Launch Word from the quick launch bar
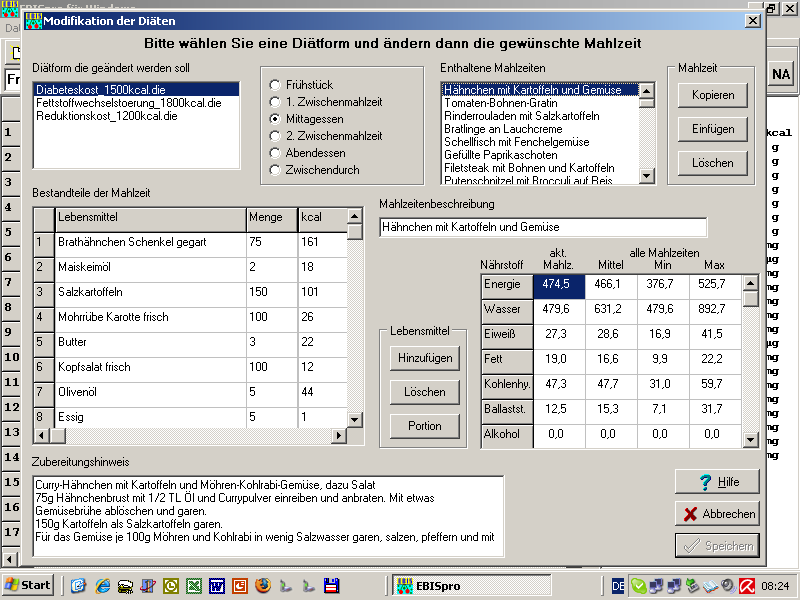Screen dimensions: 800x600 (x=216, y=585)
